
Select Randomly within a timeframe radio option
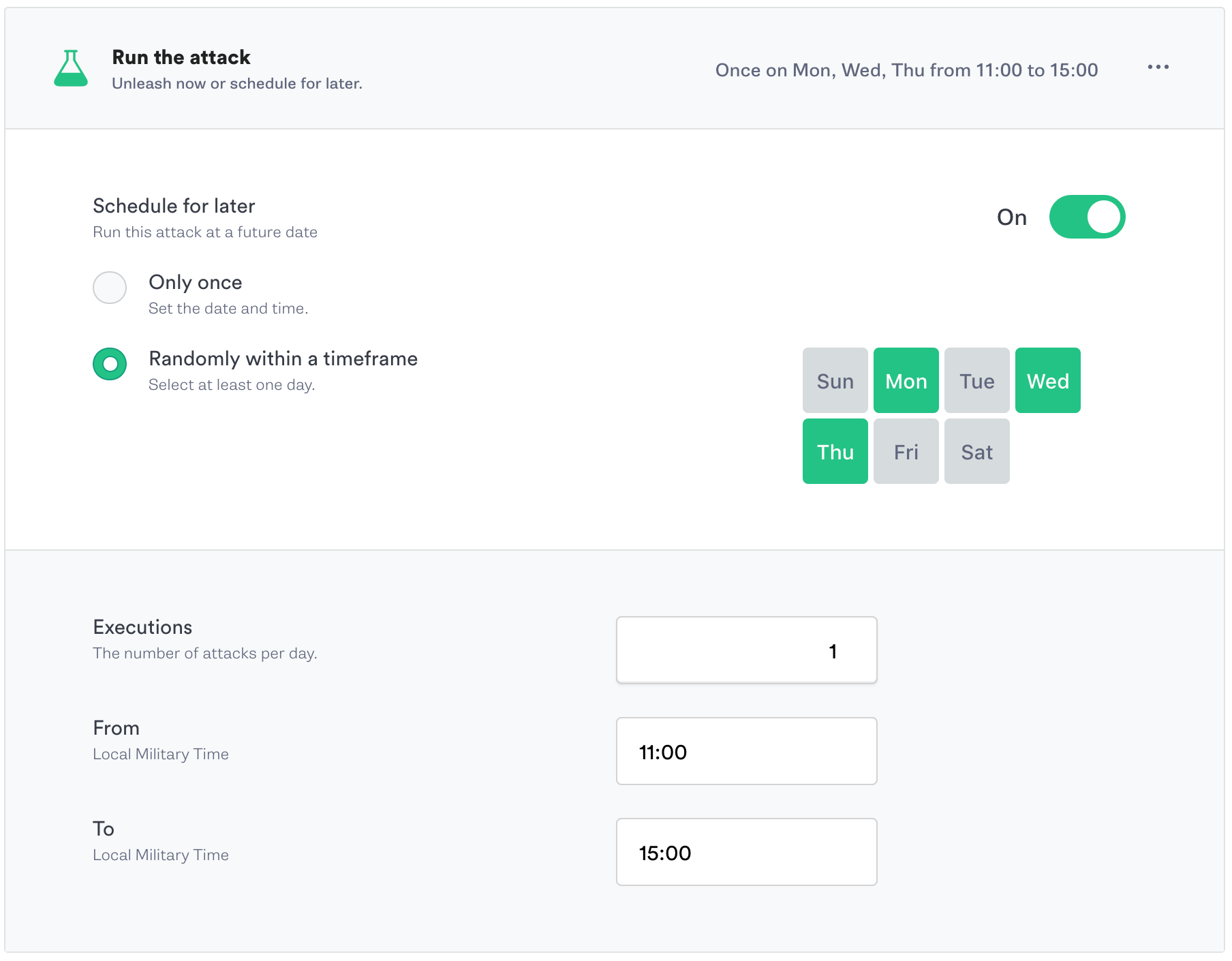pos(110,364)
